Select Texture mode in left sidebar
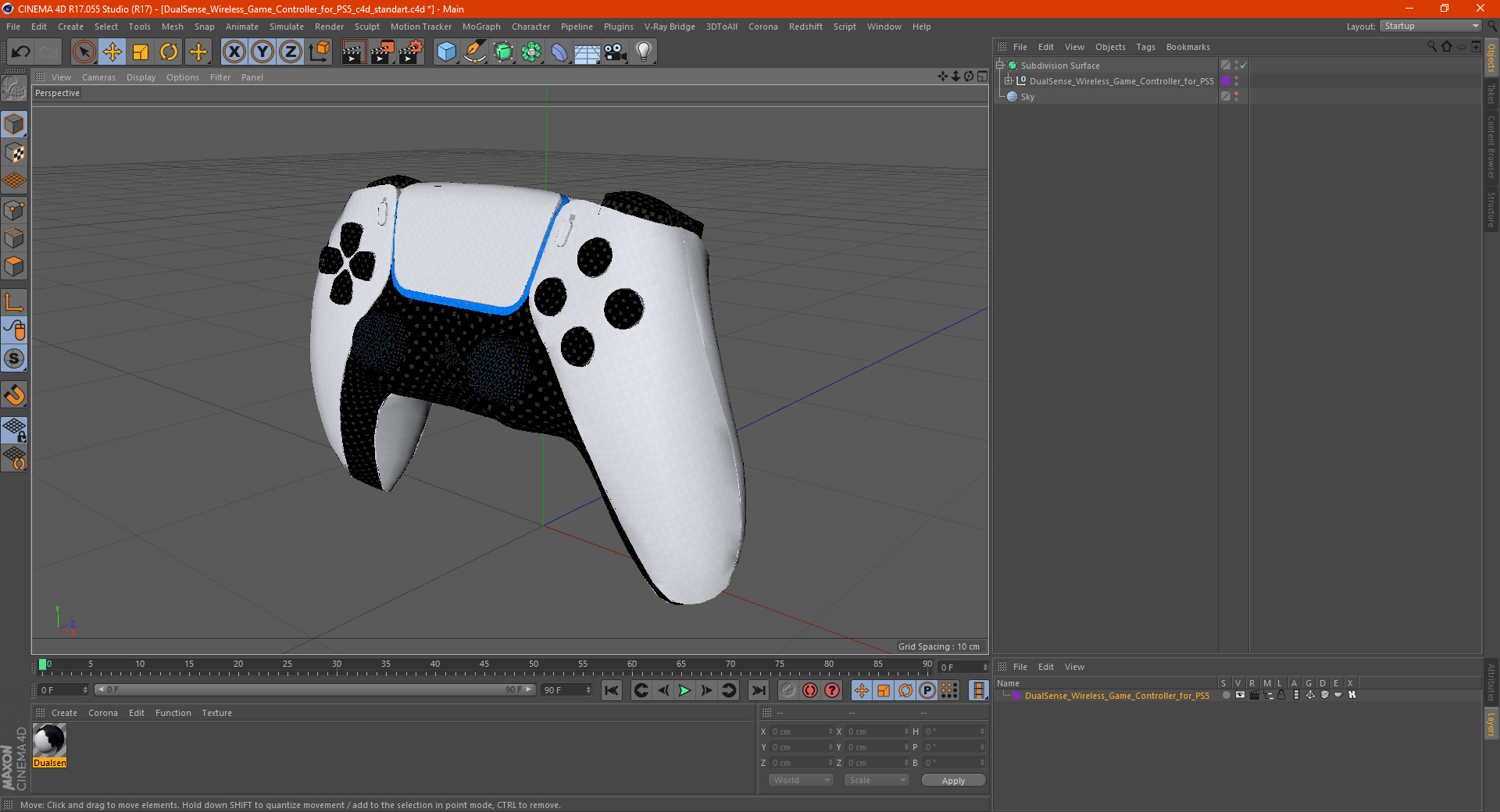 pos(14,153)
